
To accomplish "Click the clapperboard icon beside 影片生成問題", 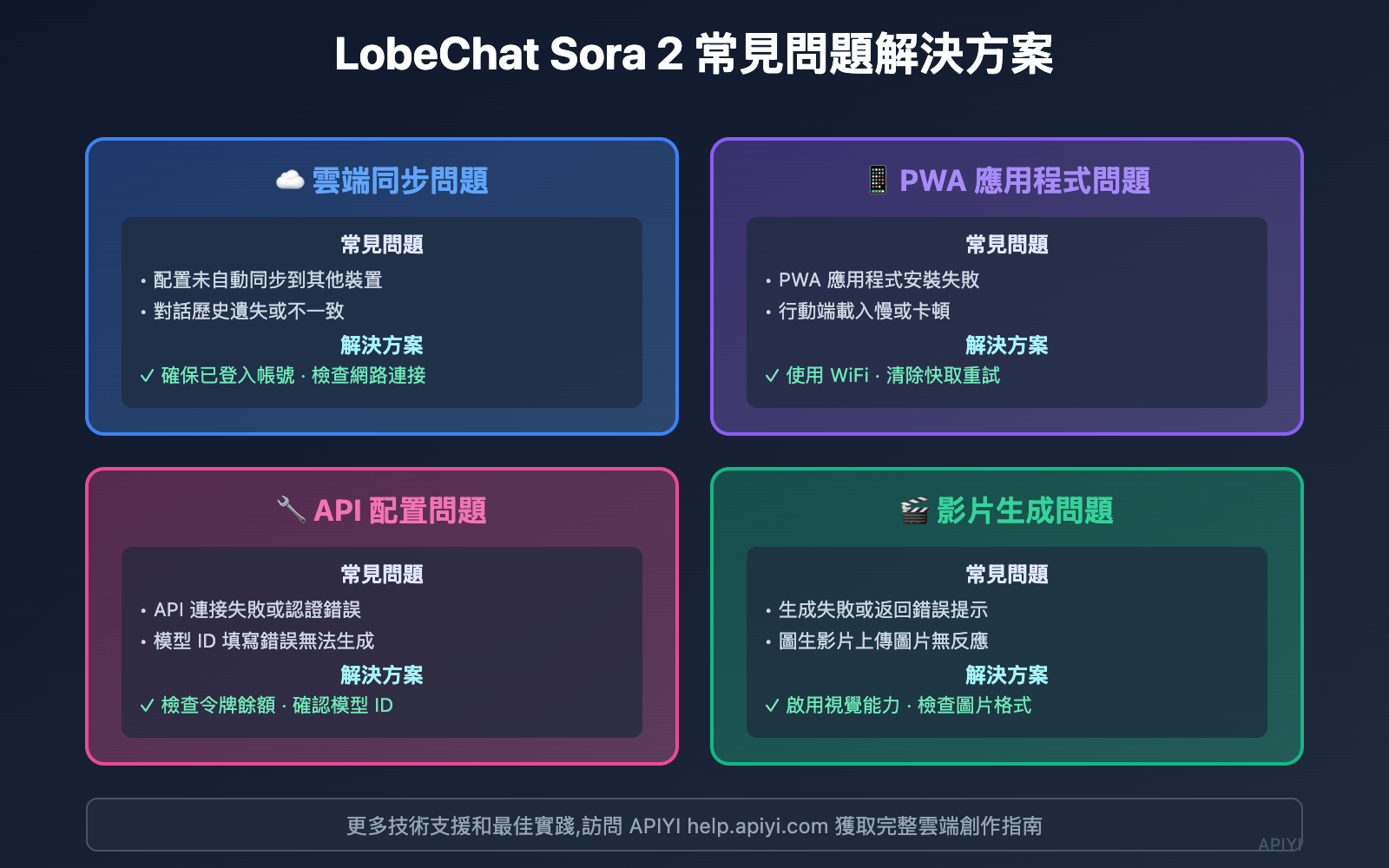I will (x=914, y=510).
